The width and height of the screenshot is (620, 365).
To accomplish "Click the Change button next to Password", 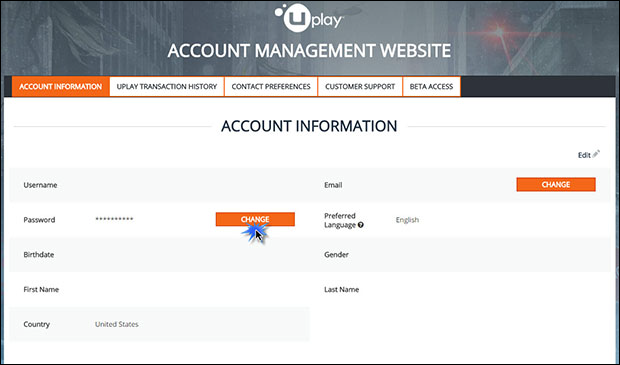I will 255,219.
